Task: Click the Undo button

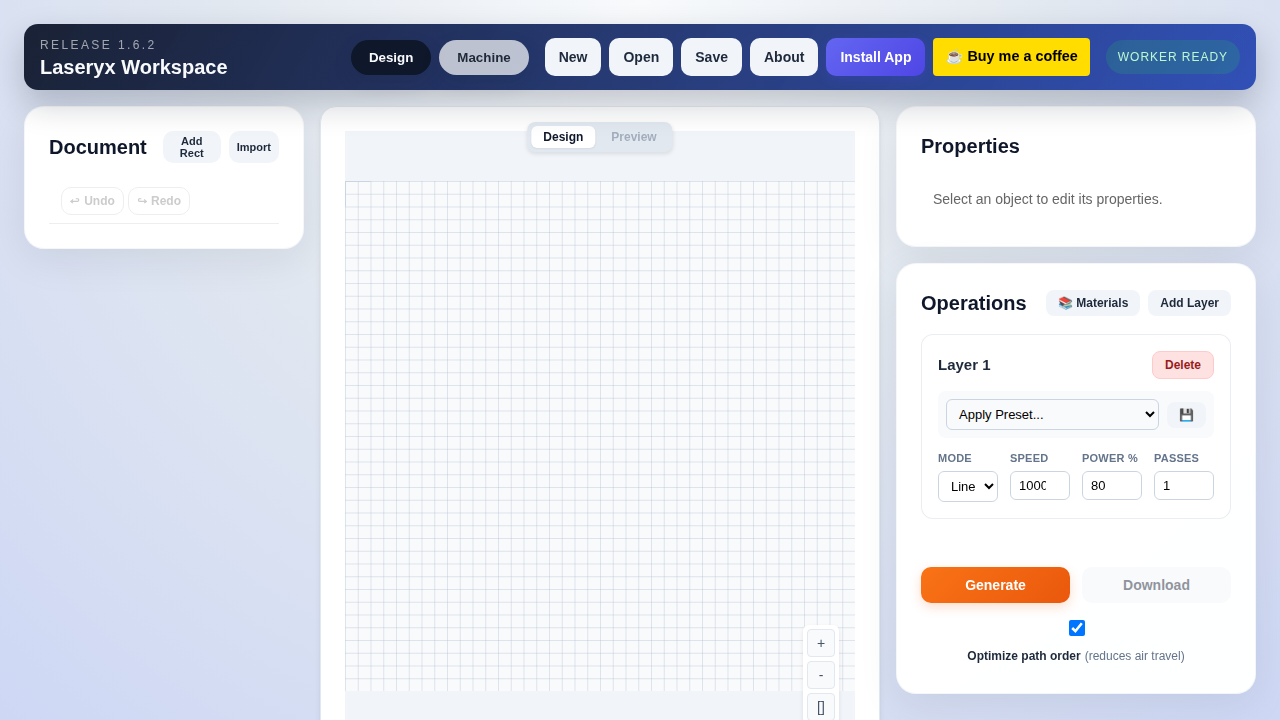Action: (93, 201)
